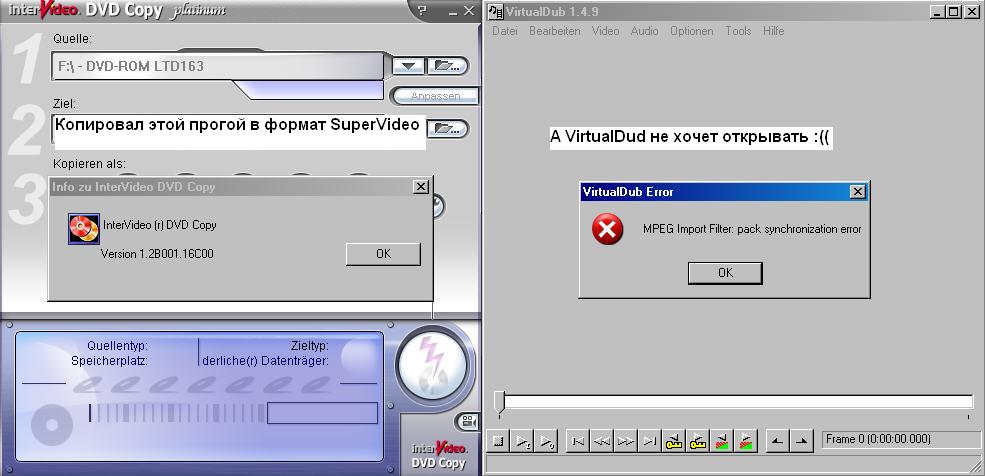Browse for target folder next to Ziel
Viewport: 985px width, 476px height.
pyautogui.click(x=448, y=129)
